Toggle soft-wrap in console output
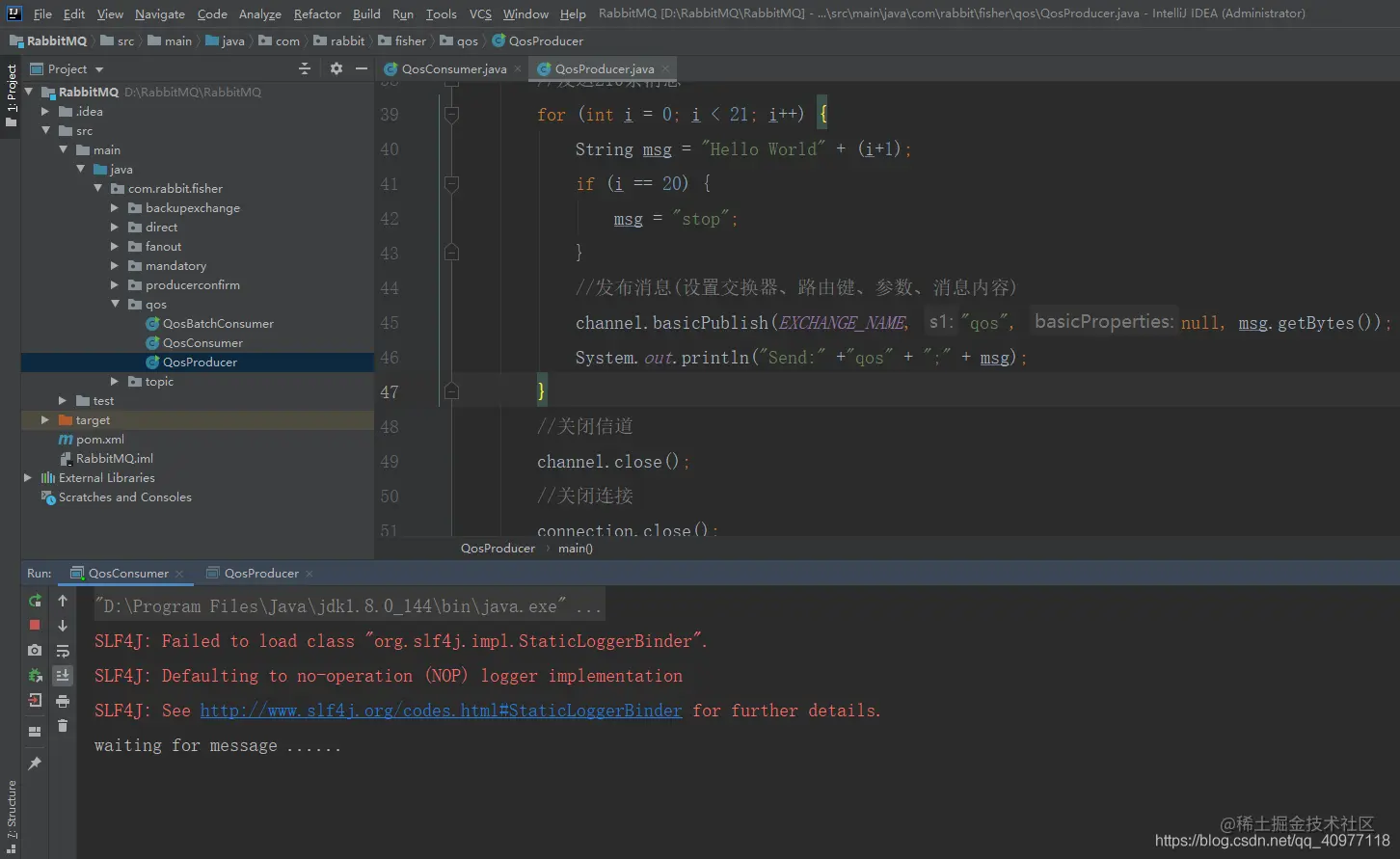The height and width of the screenshot is (859, 1400). pyautogui.click(x=63, y=651)
